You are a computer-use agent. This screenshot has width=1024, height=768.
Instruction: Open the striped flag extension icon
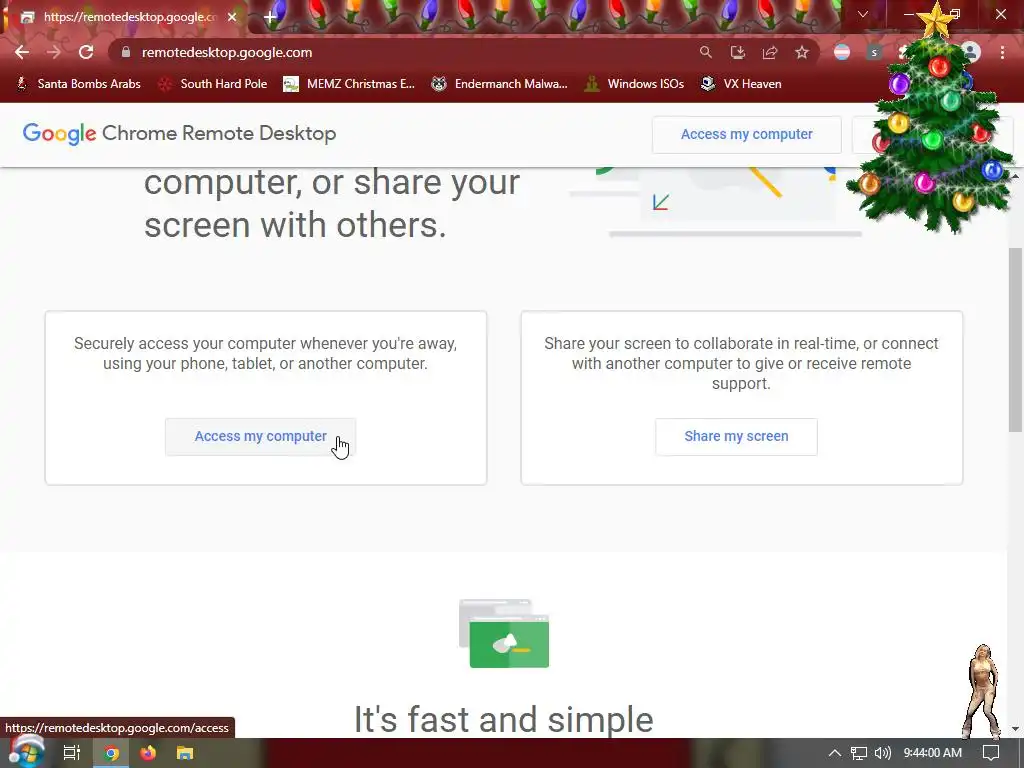coord(842,52)
